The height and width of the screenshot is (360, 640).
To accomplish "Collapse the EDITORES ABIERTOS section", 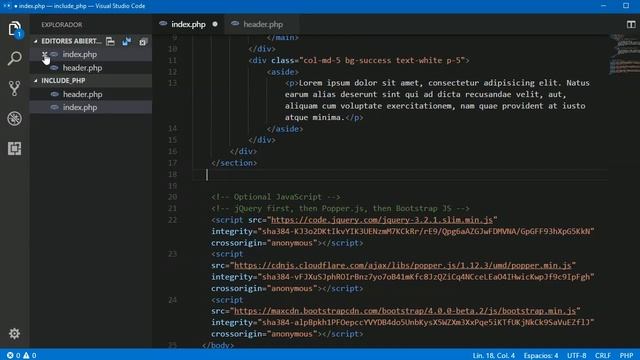I will [36, 41].
